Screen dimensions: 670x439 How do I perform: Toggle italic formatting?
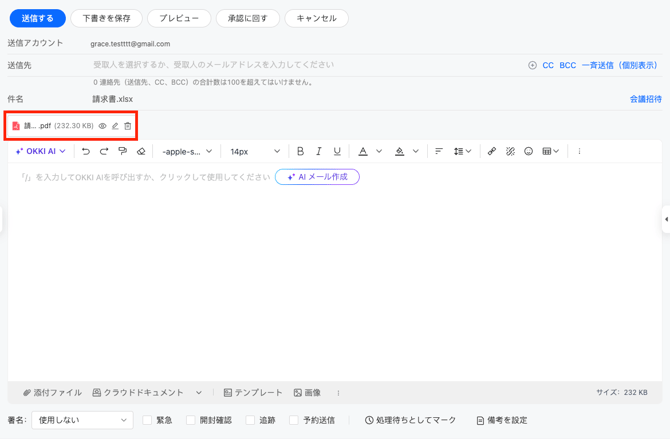(x=319, y=151)
